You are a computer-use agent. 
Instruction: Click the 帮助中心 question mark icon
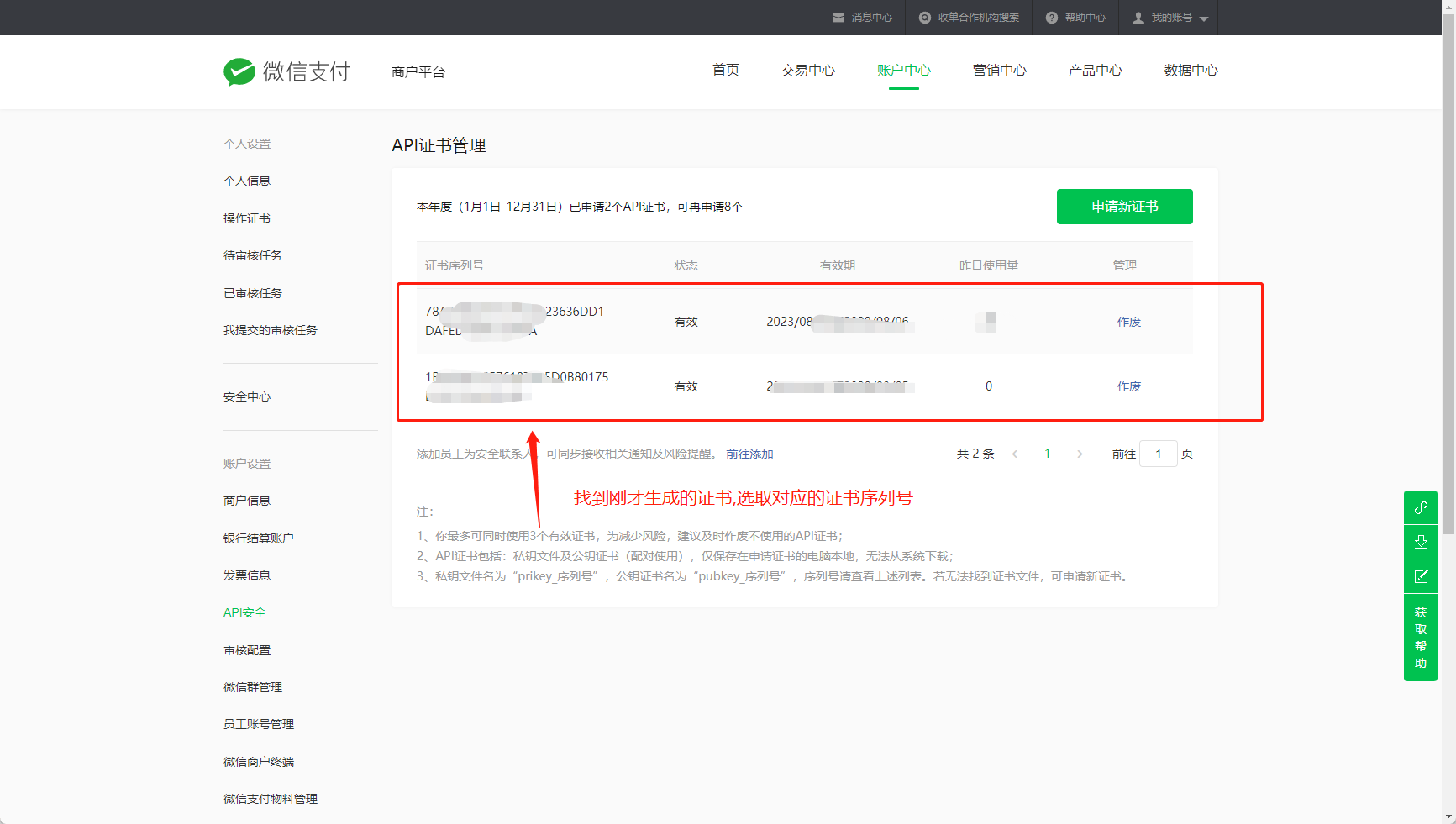[x=1051, y=18]
